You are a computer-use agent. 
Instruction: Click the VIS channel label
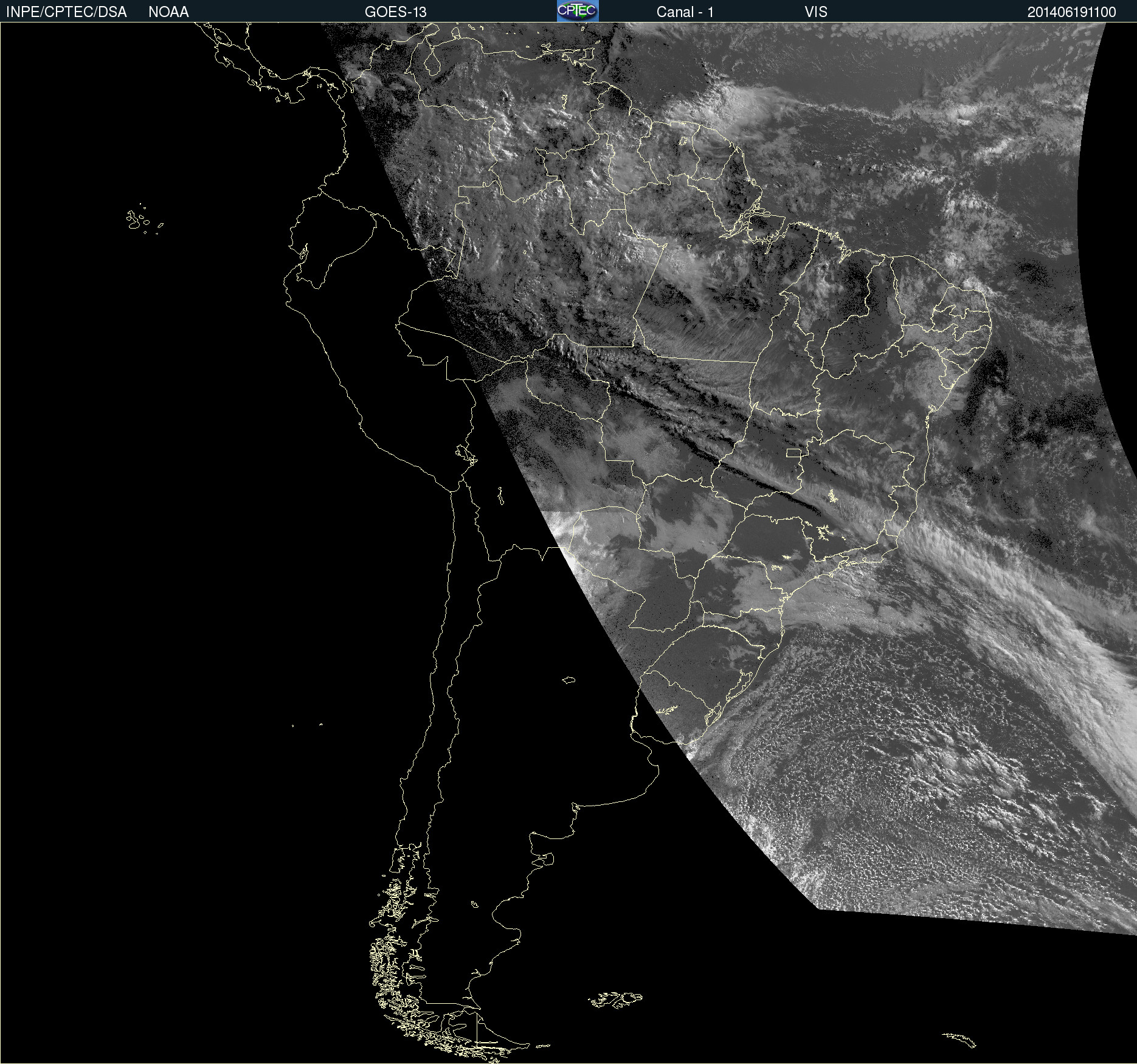[x=816, y=12]
